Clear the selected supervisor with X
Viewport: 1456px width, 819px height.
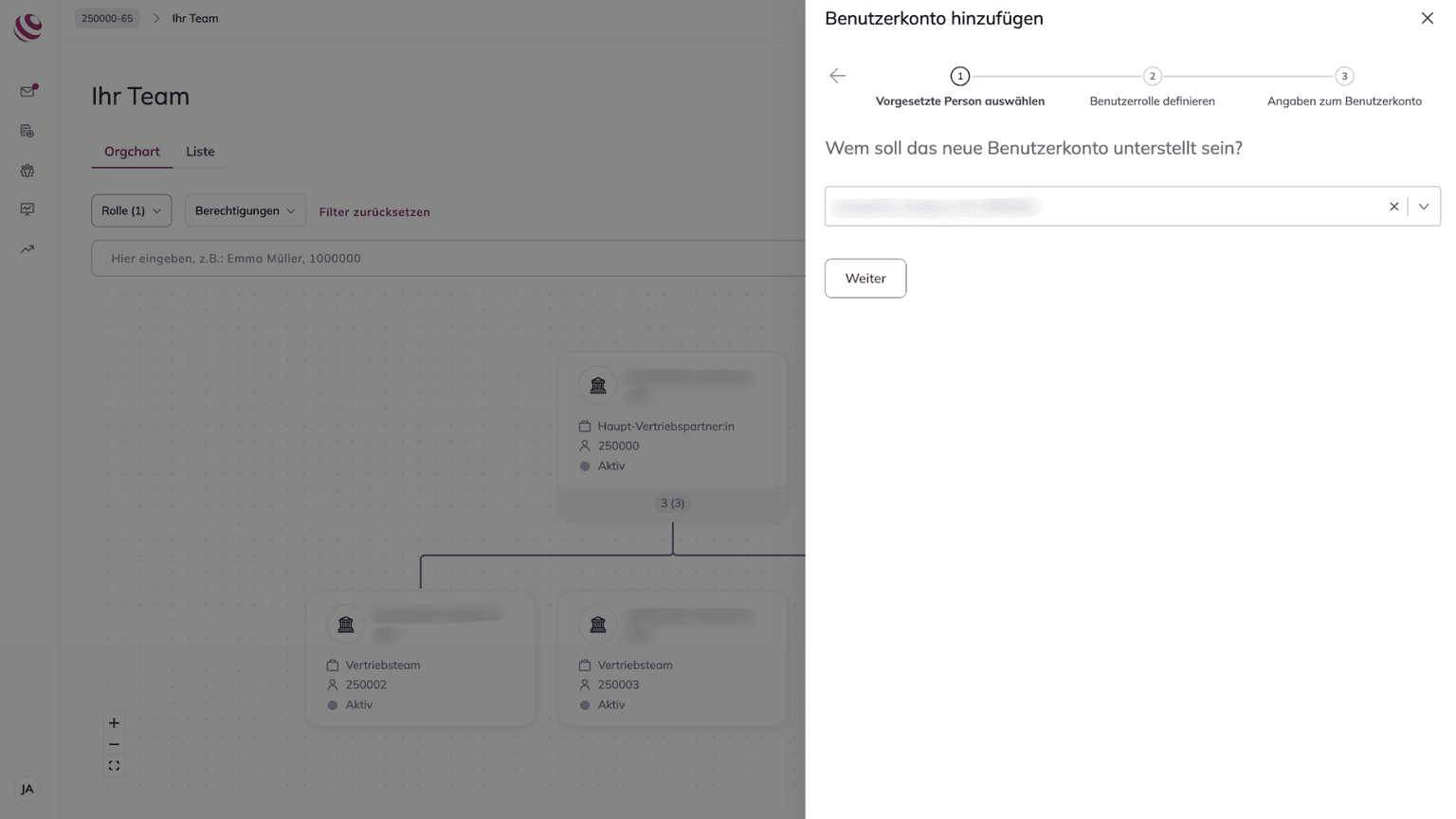click(1393, 207)
